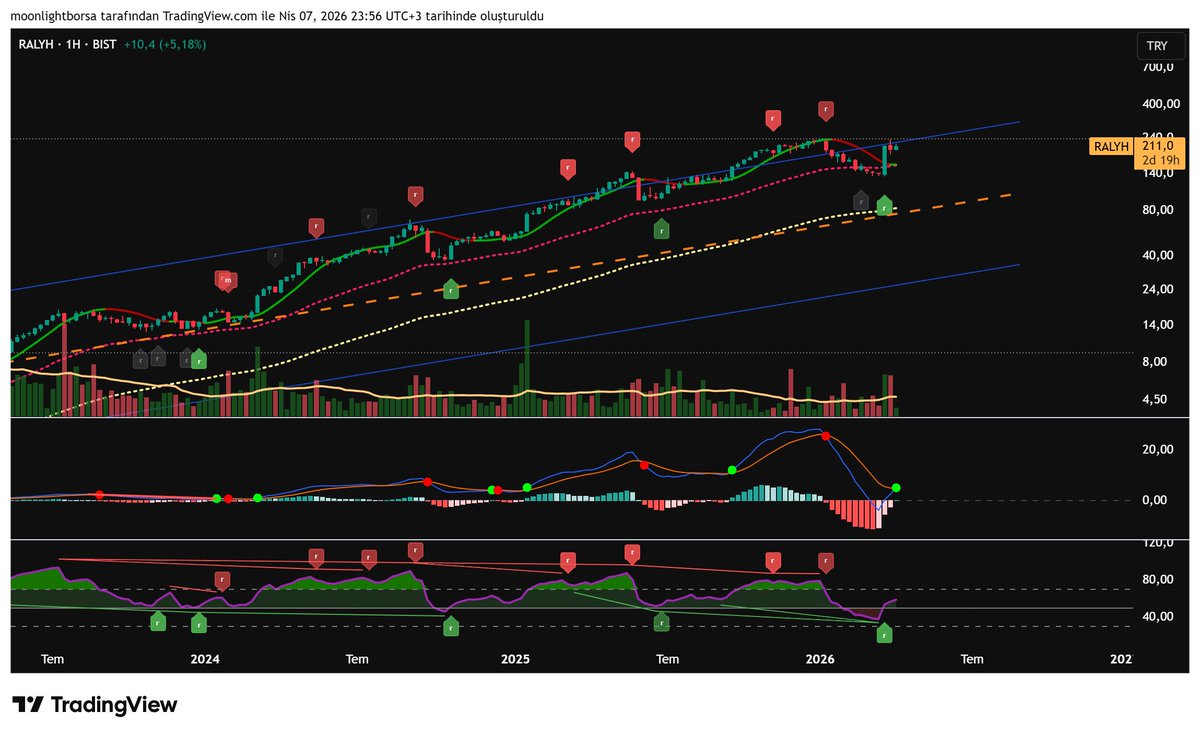The image size is (1200, 736).
Task: Select the 4,50 price axis label
Action: pyautogui.click(x=1156, y=399)
